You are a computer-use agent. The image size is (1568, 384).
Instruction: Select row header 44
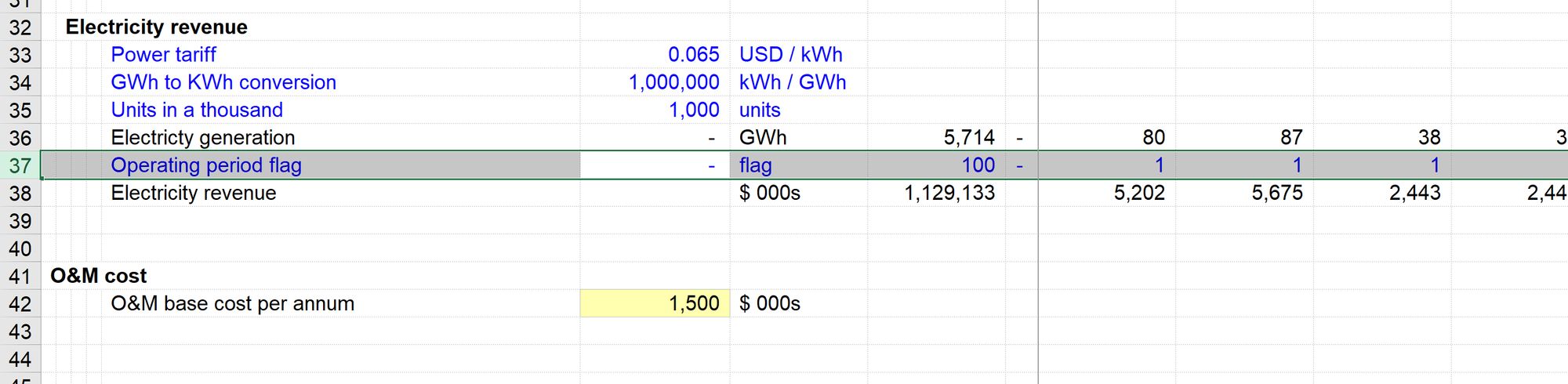pos(20,359)
